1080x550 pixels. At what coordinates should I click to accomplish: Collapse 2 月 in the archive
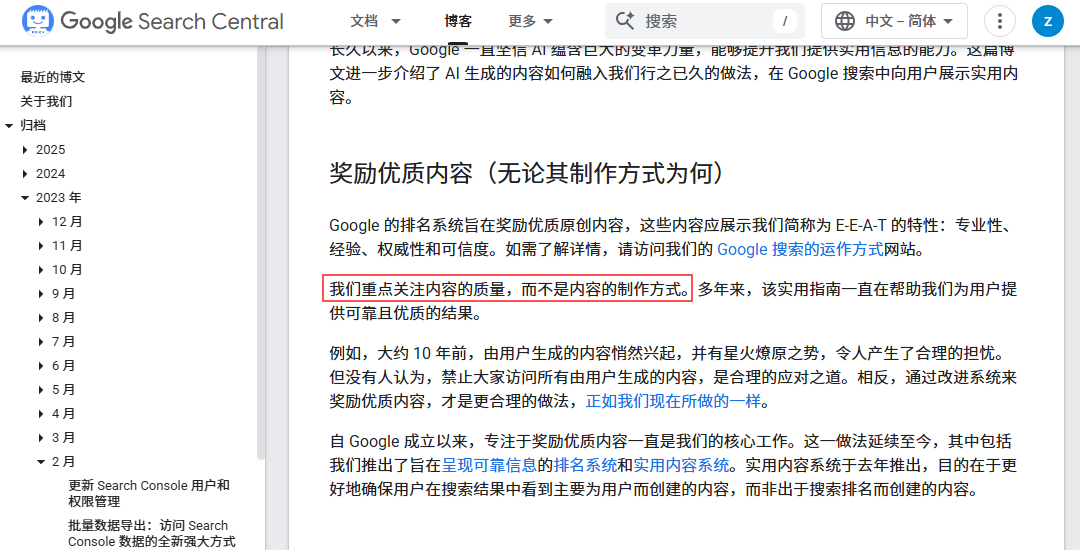coord(41,462)
